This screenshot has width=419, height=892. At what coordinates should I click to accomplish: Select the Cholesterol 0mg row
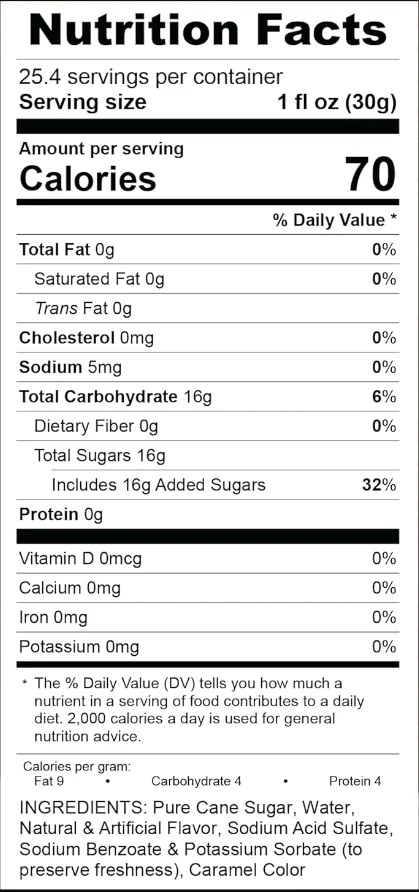coord(208,338)
